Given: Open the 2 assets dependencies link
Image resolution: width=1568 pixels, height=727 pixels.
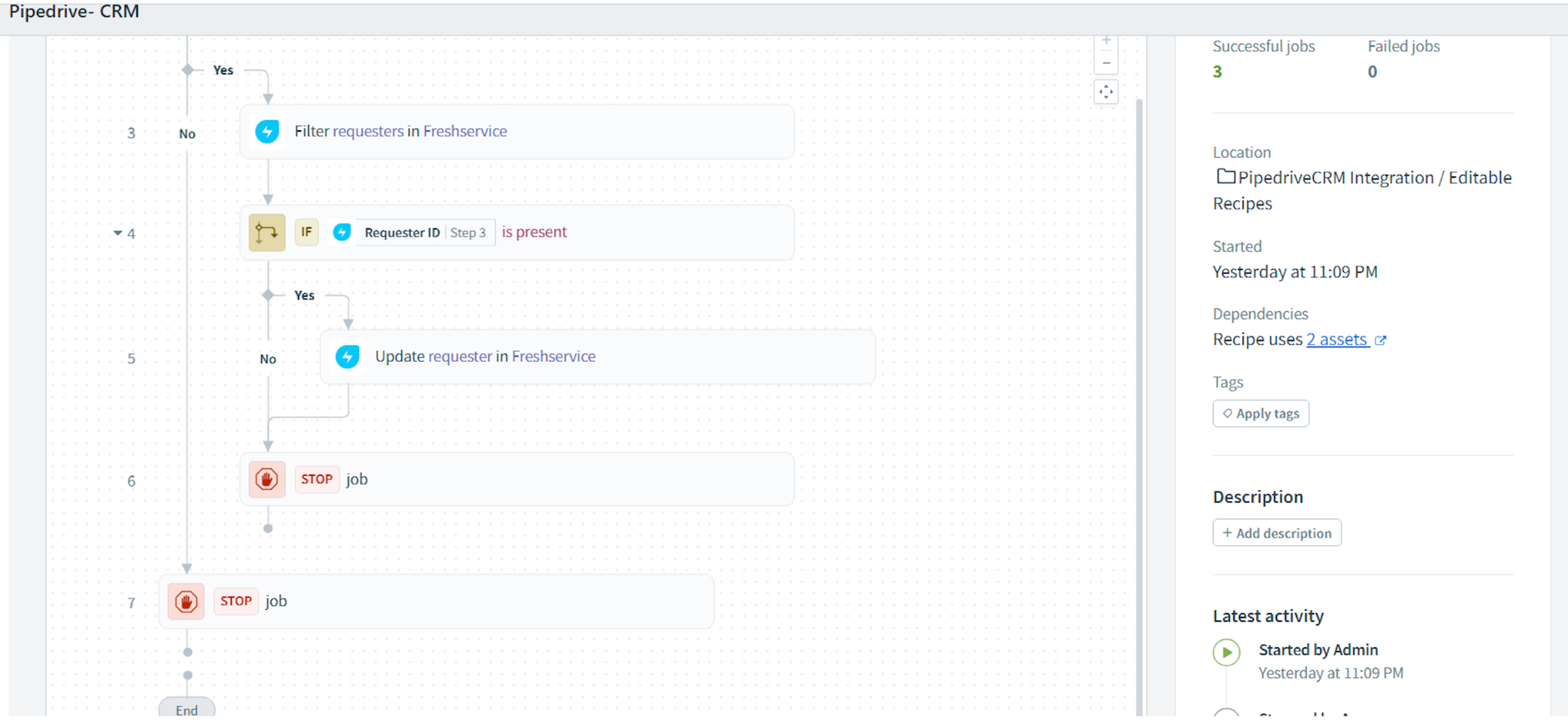Looking at the screenshot, I should click(x=1337, y=339).
